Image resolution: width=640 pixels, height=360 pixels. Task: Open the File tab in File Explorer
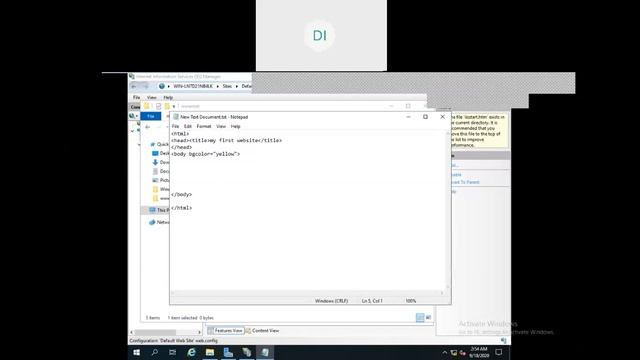[151, 116]
